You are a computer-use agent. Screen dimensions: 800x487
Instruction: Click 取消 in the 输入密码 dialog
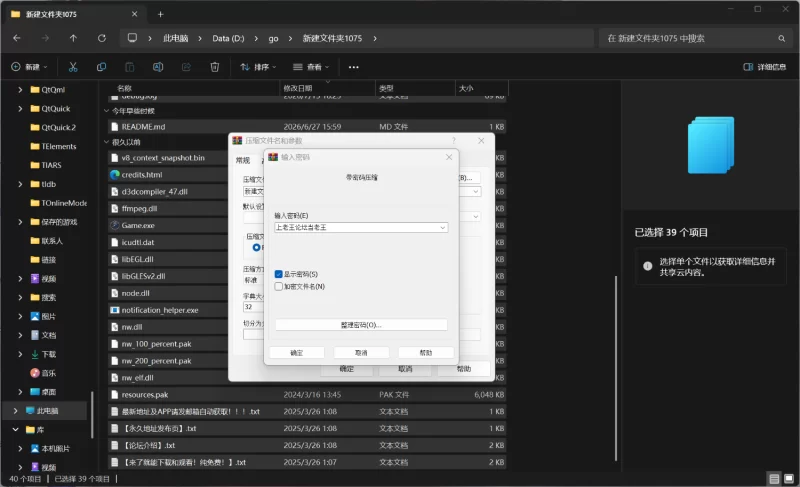pos(361,352)
